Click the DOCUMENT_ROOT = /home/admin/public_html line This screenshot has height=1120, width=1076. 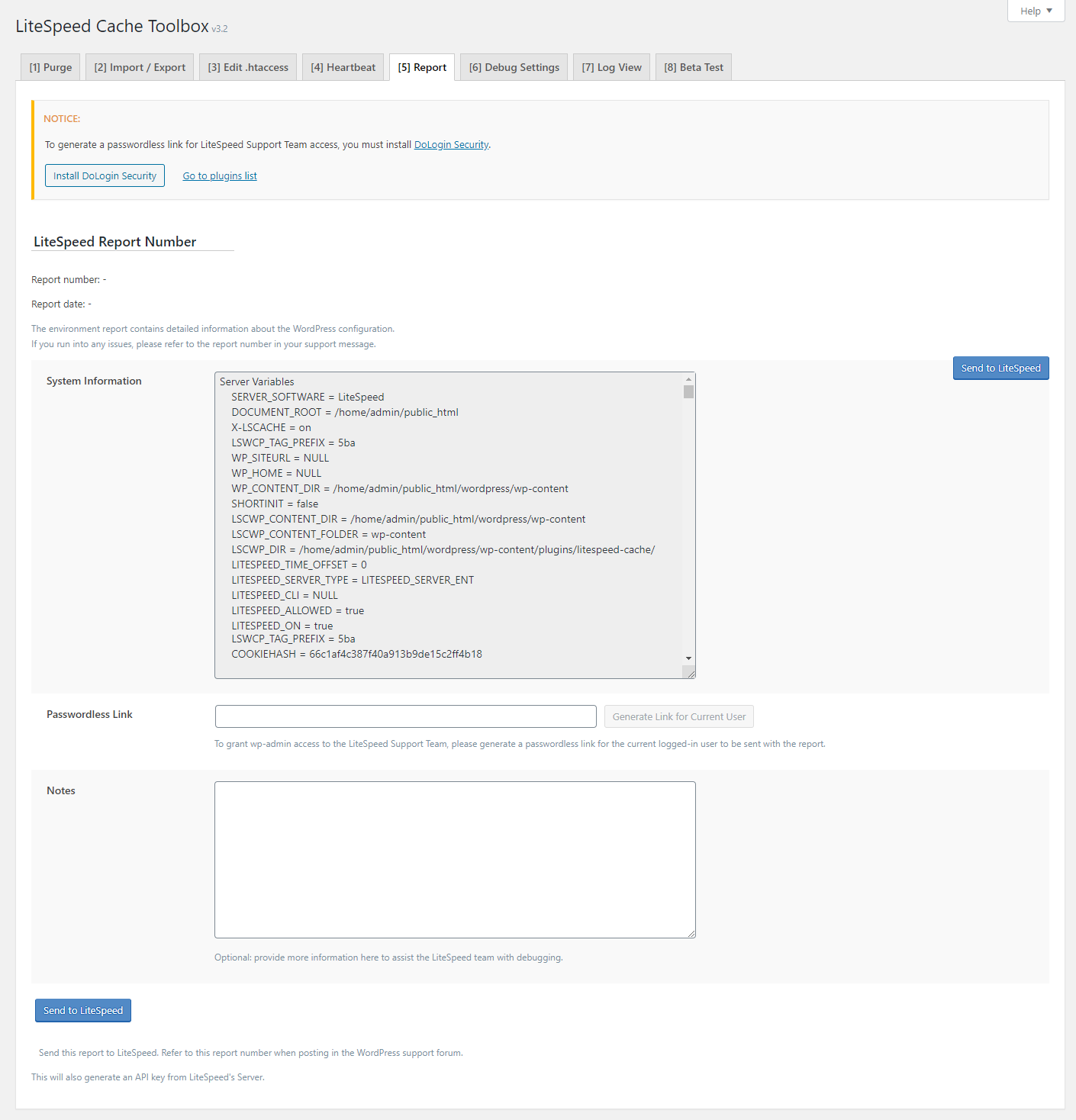[345, 412]
